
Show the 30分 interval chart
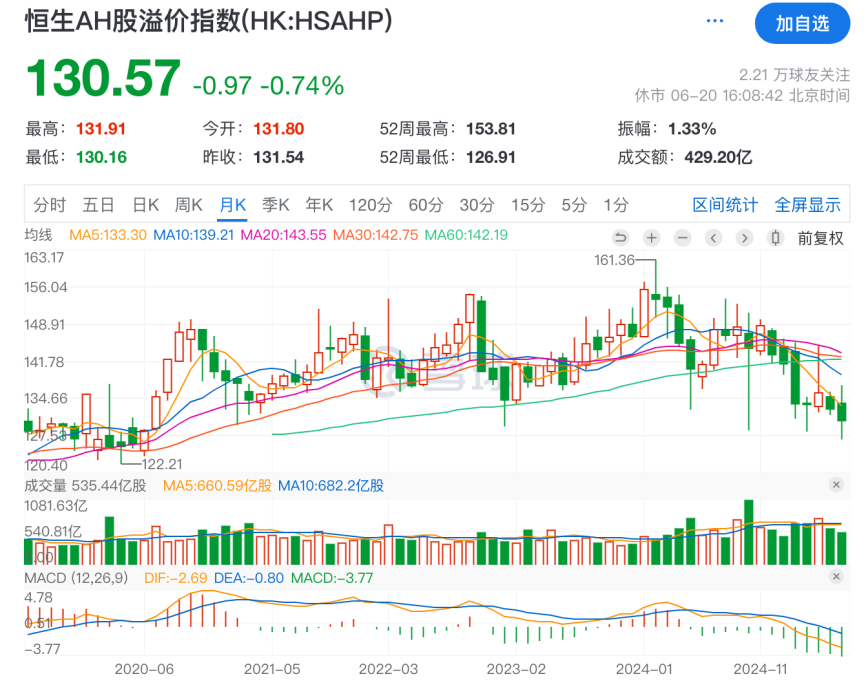pyautogui.click(x=477, y=205)
